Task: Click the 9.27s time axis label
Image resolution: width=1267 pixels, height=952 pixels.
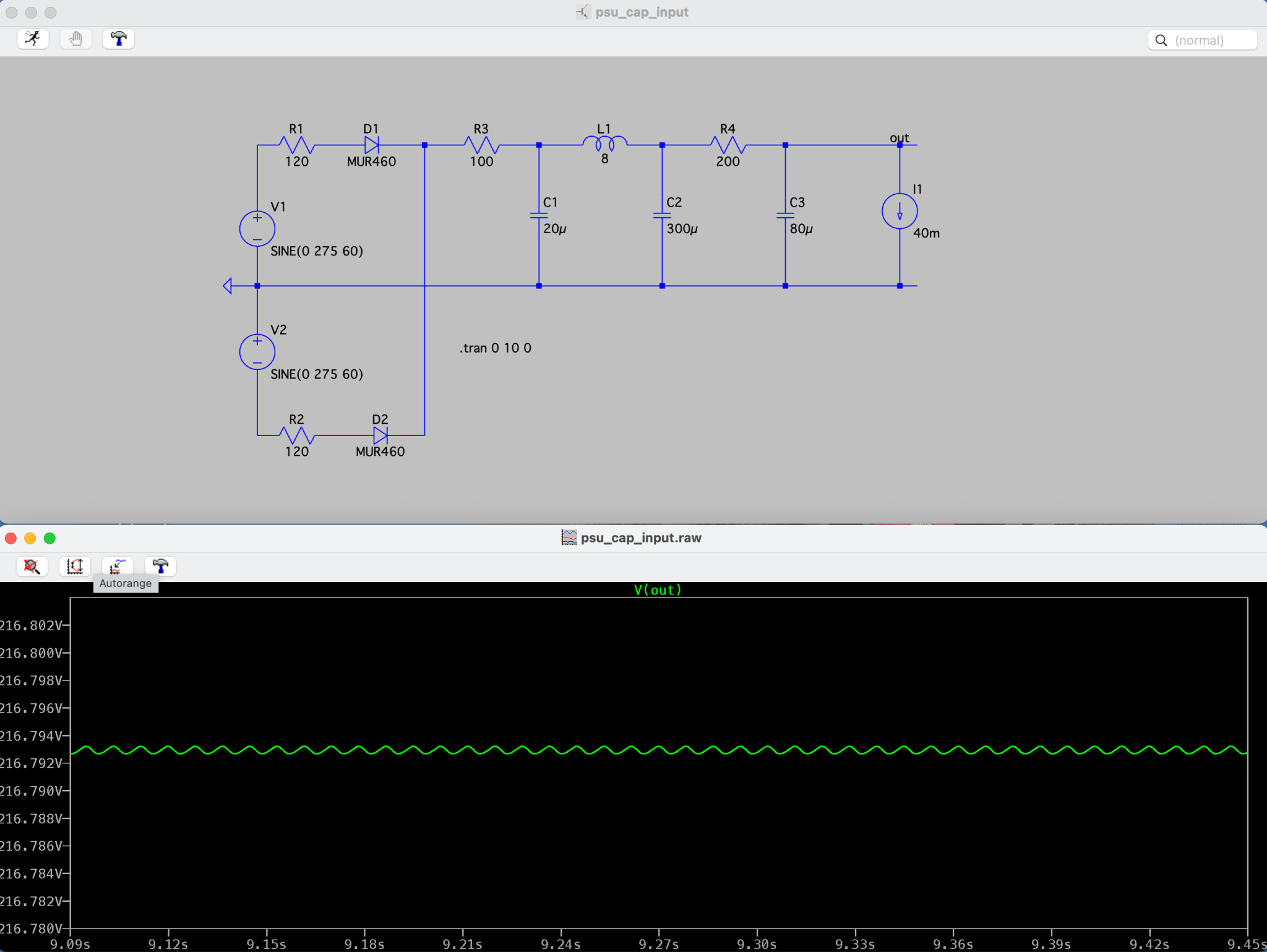Action: coord(659,945)
